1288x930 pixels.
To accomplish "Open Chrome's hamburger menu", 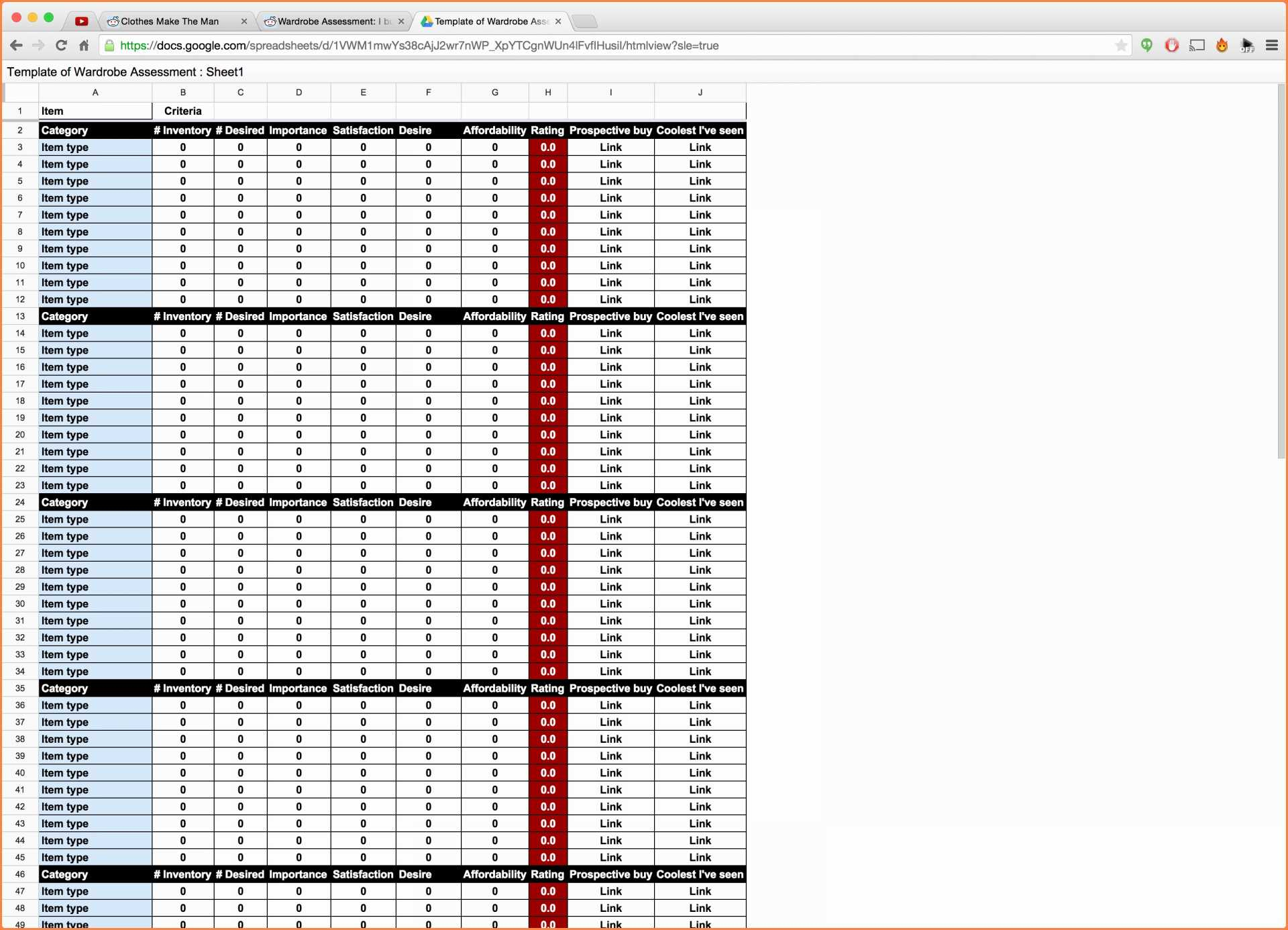I will (x=1272, y=46).
